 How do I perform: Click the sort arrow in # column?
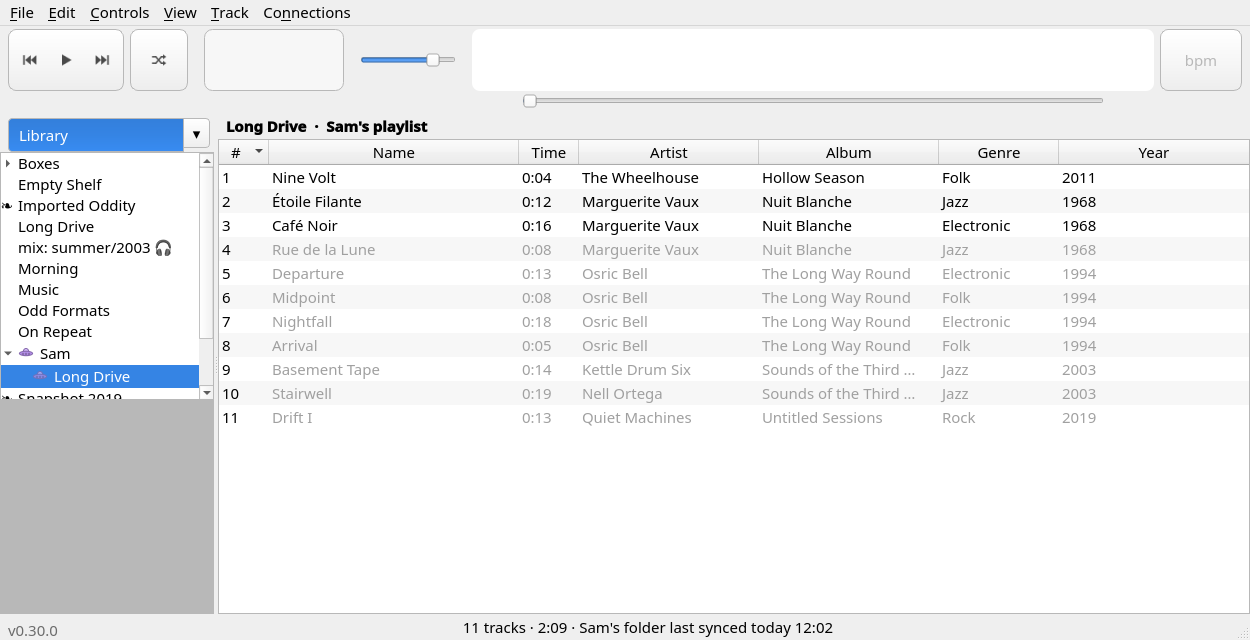tap(259, 152)
